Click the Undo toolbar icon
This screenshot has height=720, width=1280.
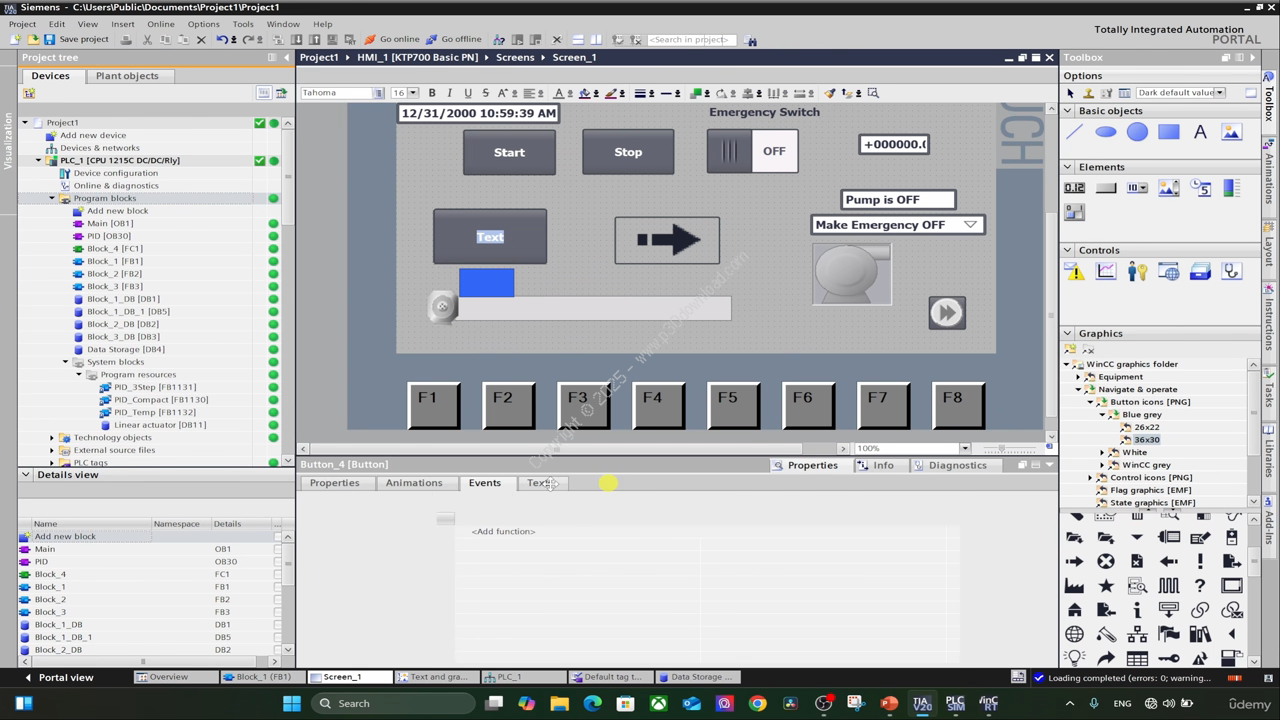coord(222,40)
